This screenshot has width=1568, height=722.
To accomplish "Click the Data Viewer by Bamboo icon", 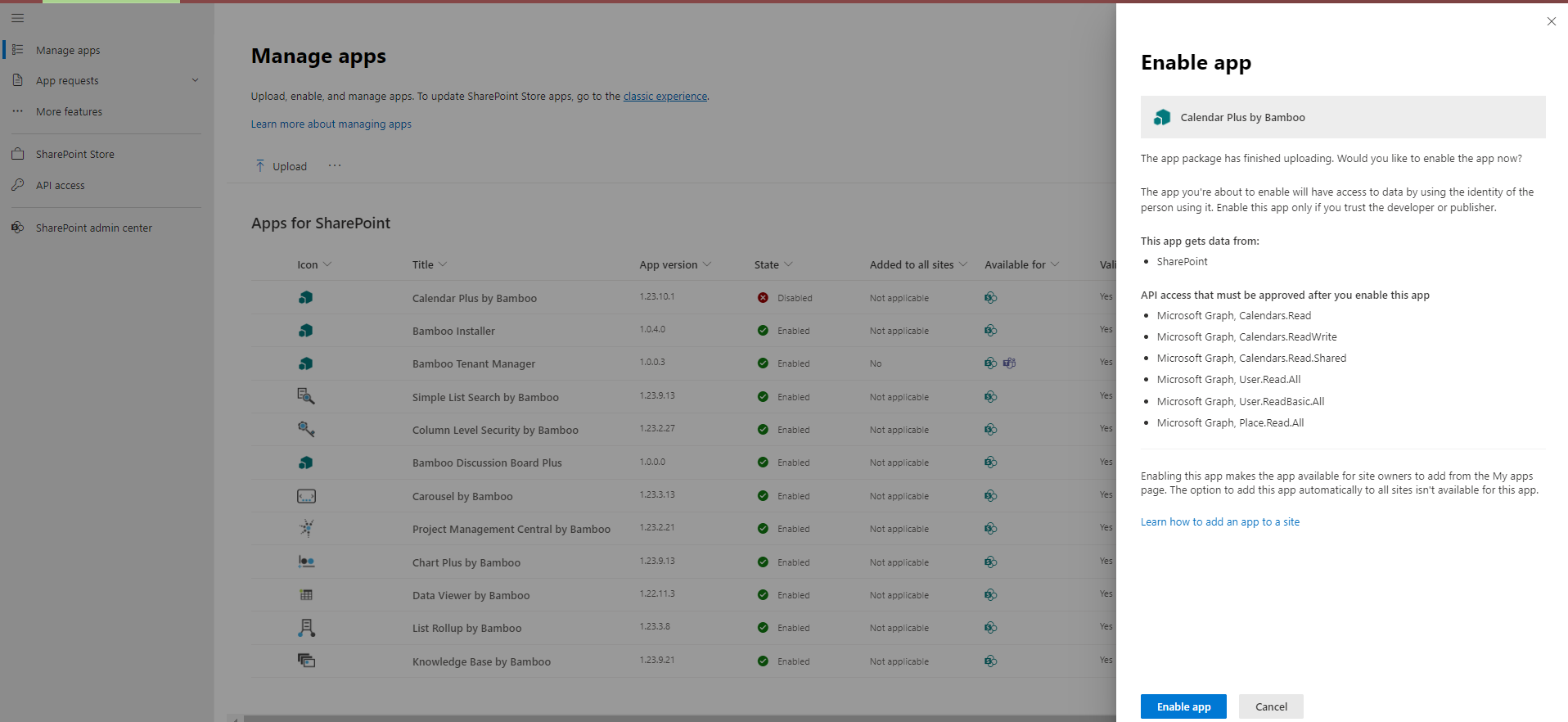I will pyautogui.click(x=306, y=595).
